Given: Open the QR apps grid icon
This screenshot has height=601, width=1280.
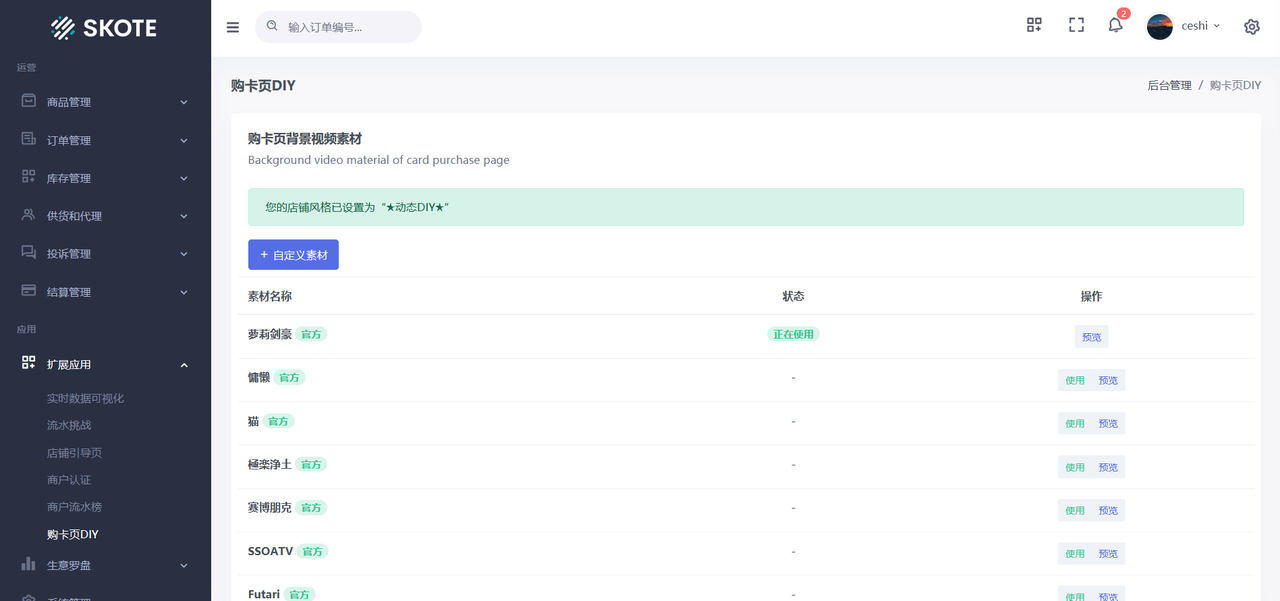Looking at the screenshot, I should pyautogui.click(x=1034, y=25).
